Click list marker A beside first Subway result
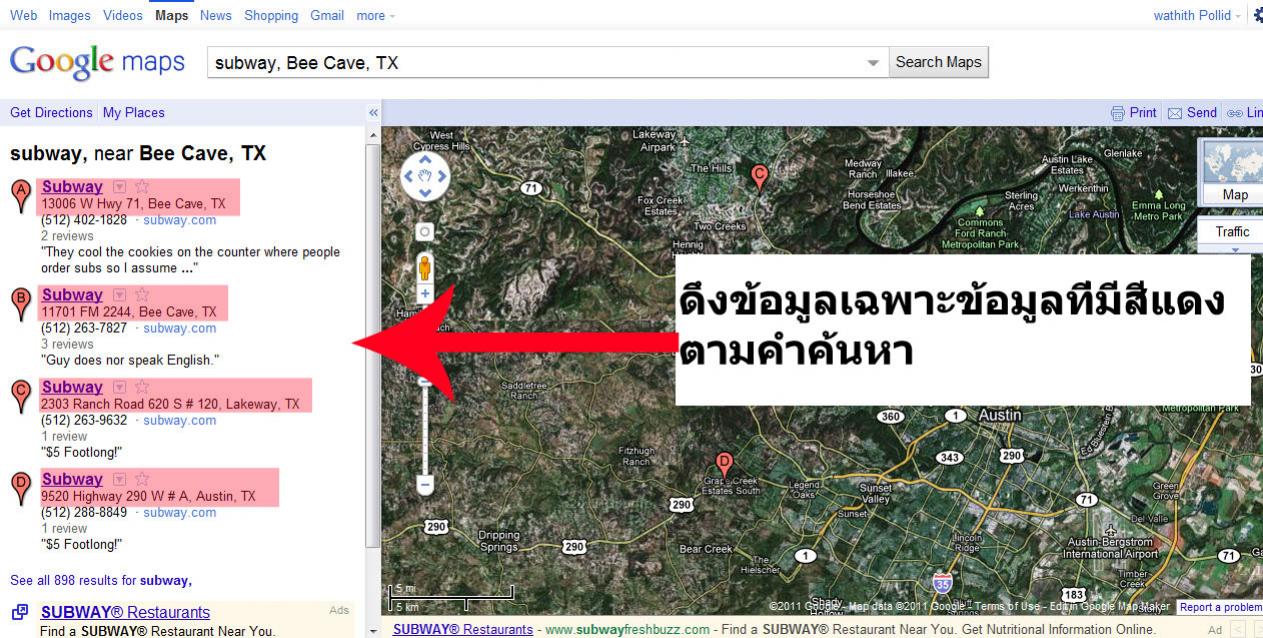 [x=20, y=196]
